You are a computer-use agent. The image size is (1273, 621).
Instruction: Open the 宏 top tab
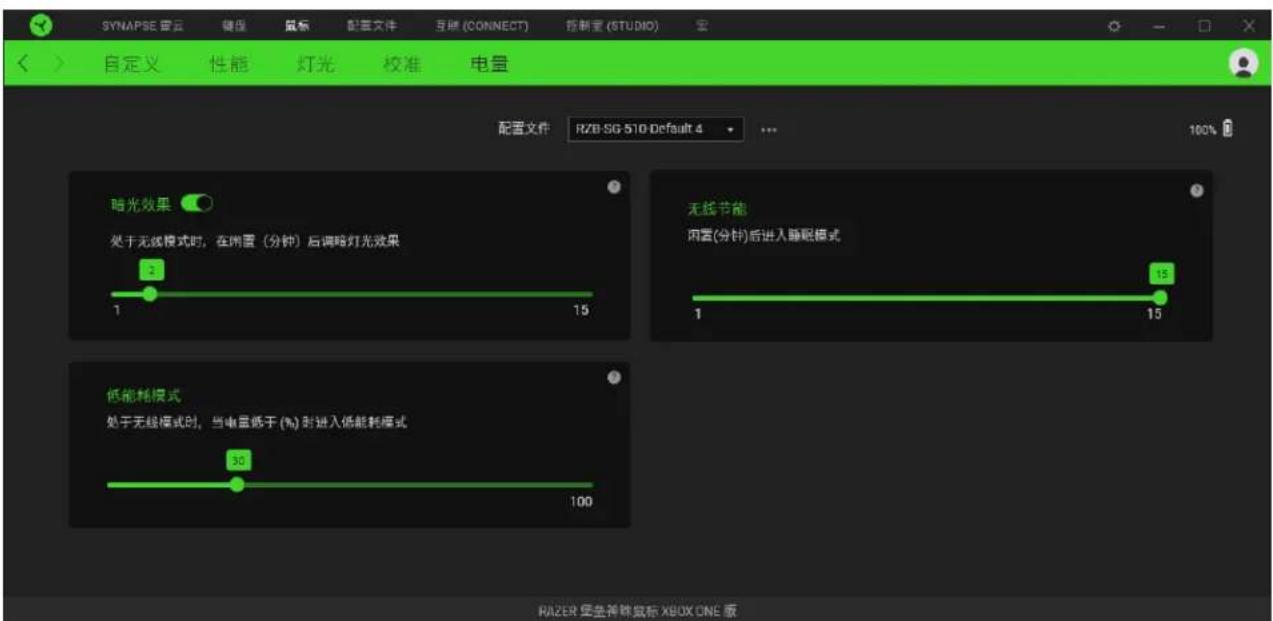pos(702,26)
